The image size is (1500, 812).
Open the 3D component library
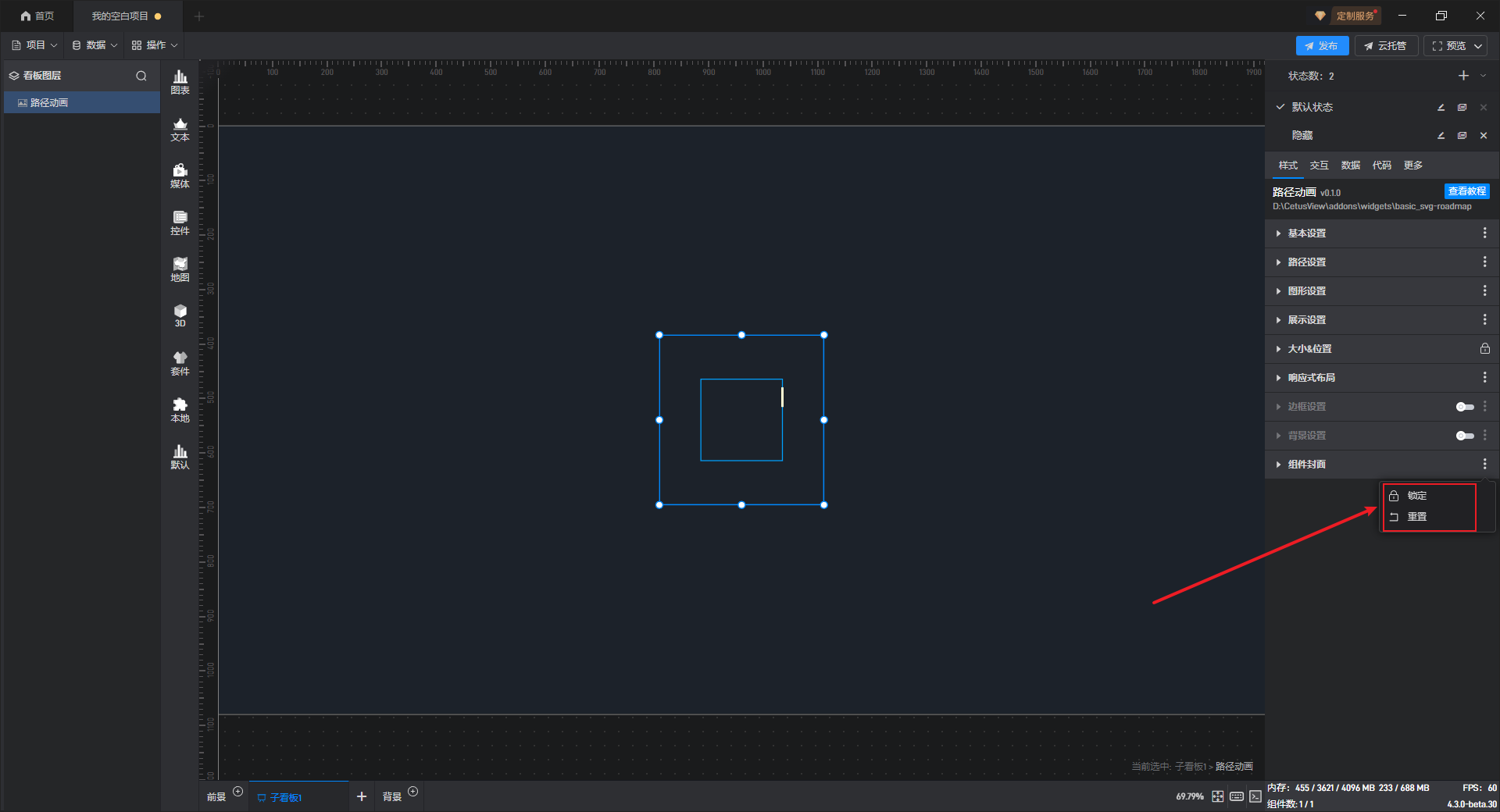pos(180,315)
